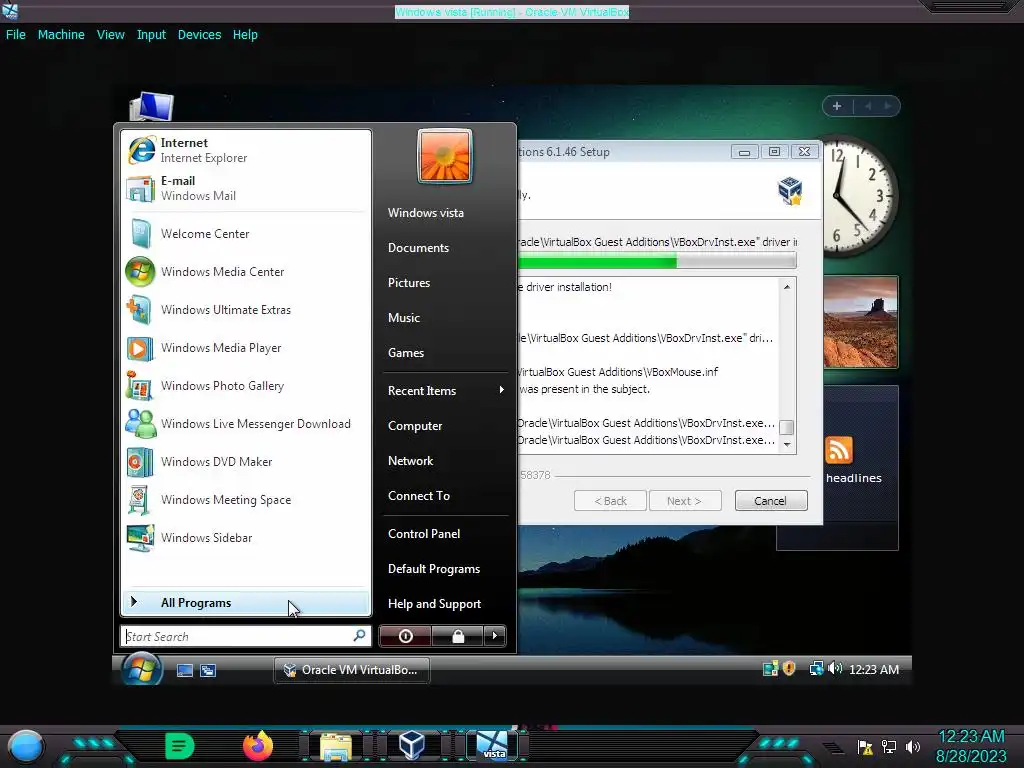Expand All Programs list

coord(246,603)
